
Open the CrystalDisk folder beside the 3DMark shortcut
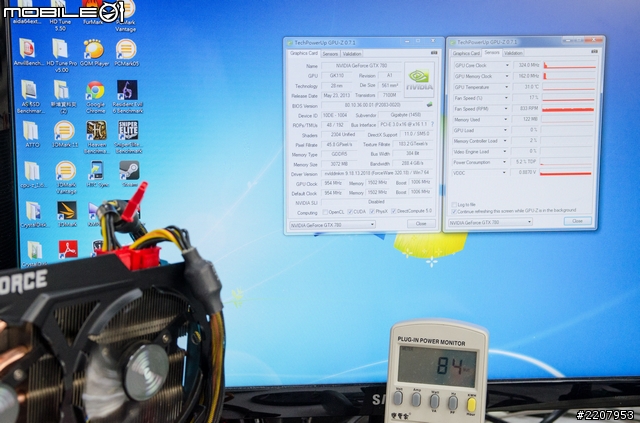pyautogui.click(x=34, y=214)
